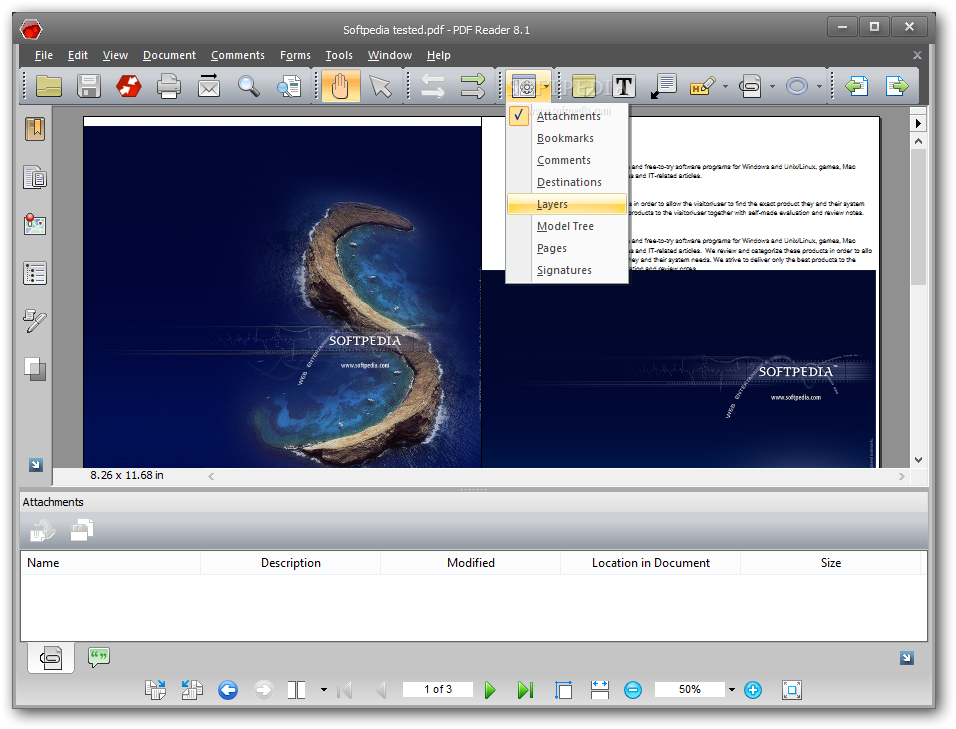Click the page number field 1 of 3
This screenshot has width=956, height=729.
(438, 689)
